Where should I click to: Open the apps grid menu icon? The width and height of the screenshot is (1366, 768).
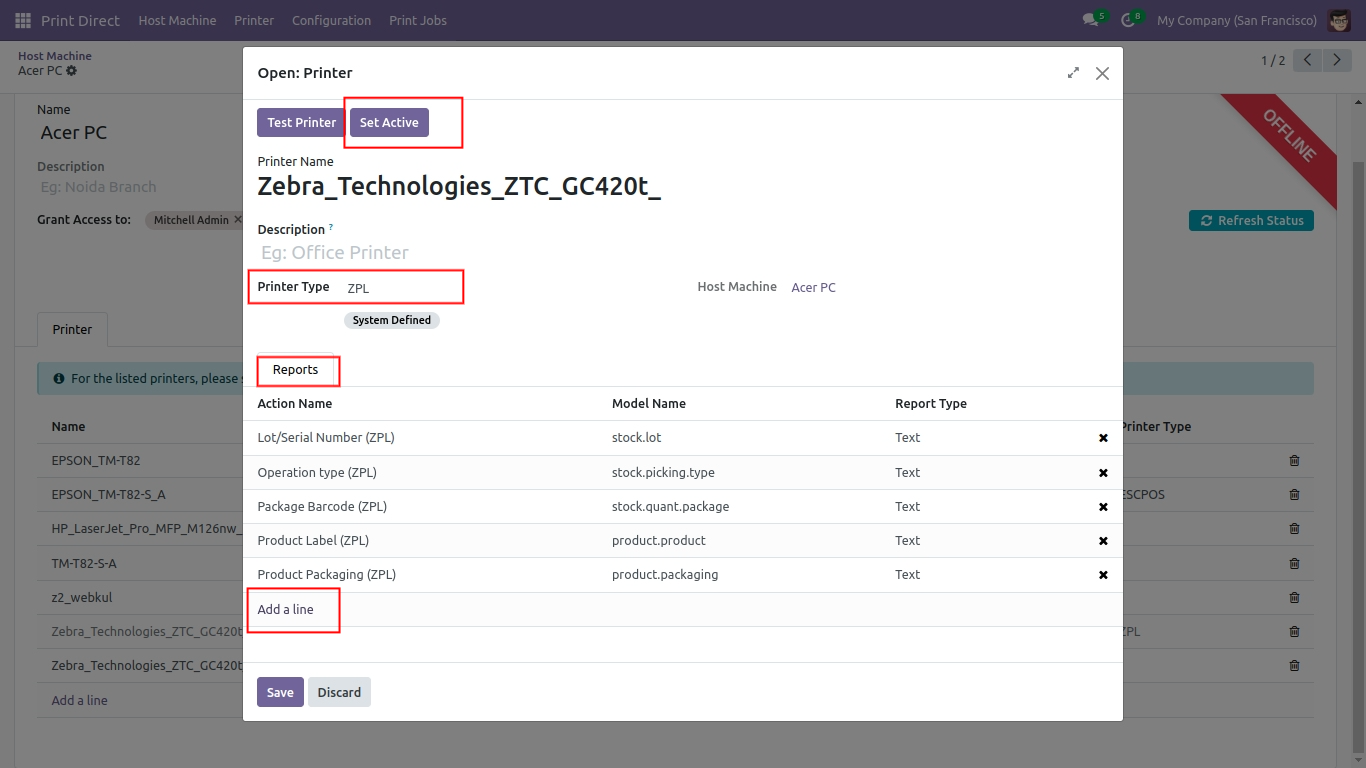[23, 20]
